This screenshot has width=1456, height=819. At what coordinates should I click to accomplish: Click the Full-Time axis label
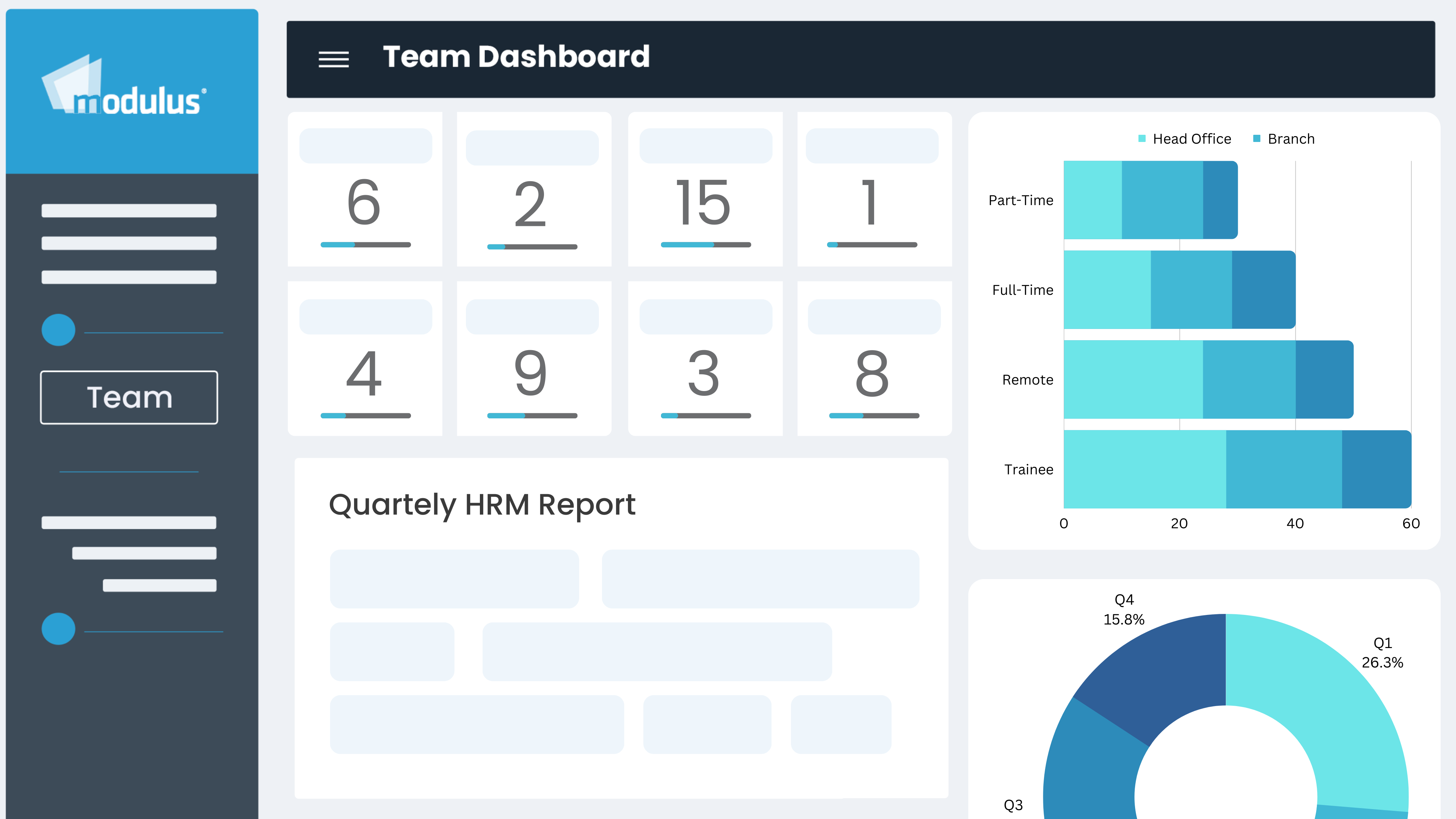tap(1023, 290)
